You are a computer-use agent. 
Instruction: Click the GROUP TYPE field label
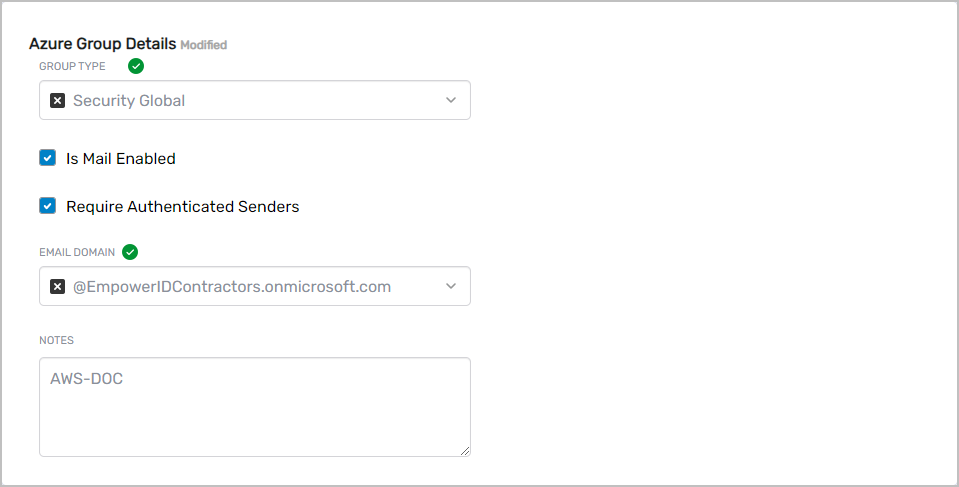(x=72, y=67)
